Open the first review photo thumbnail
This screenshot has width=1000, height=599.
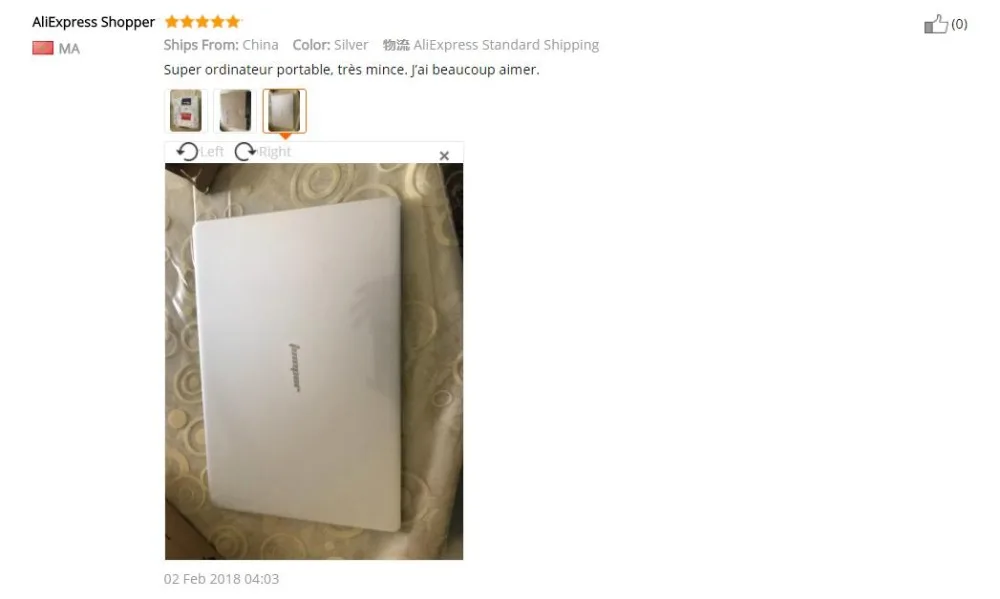pyautogui.click(x=186, y=110)
